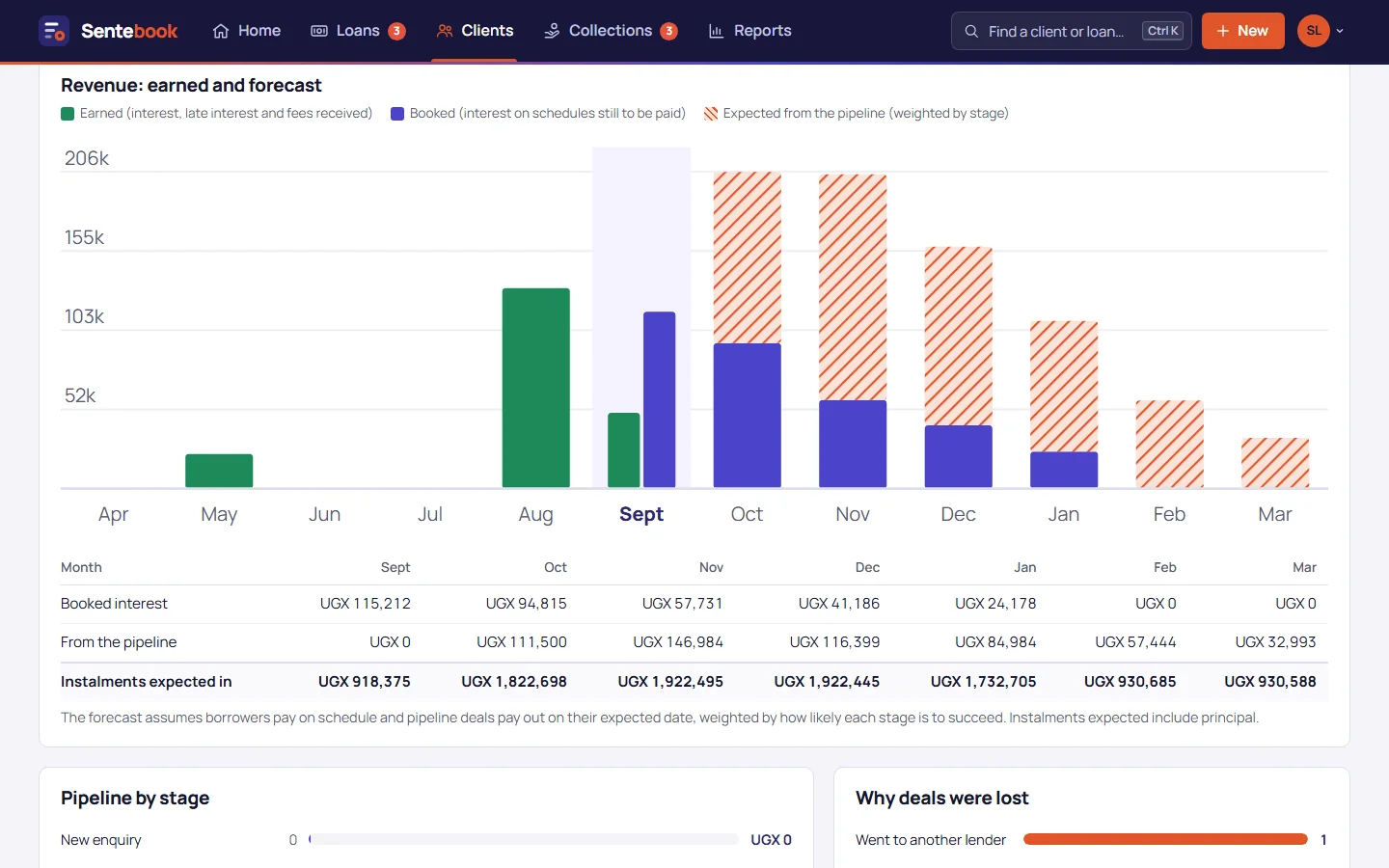Viewport: 1389px width, 868px height.
Task: Click the plus icon on New button
Action: pyautogui.click(x=1223, y=31)
